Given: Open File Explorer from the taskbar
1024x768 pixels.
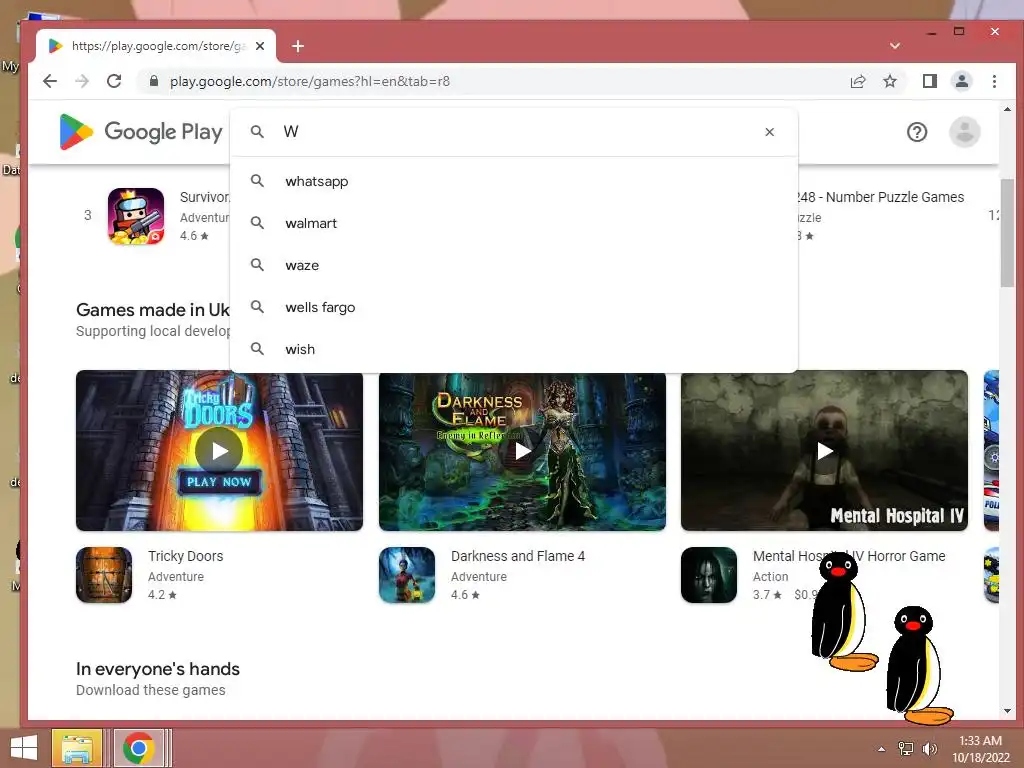Looking at the screenshot, I should (x=77, y=748).
